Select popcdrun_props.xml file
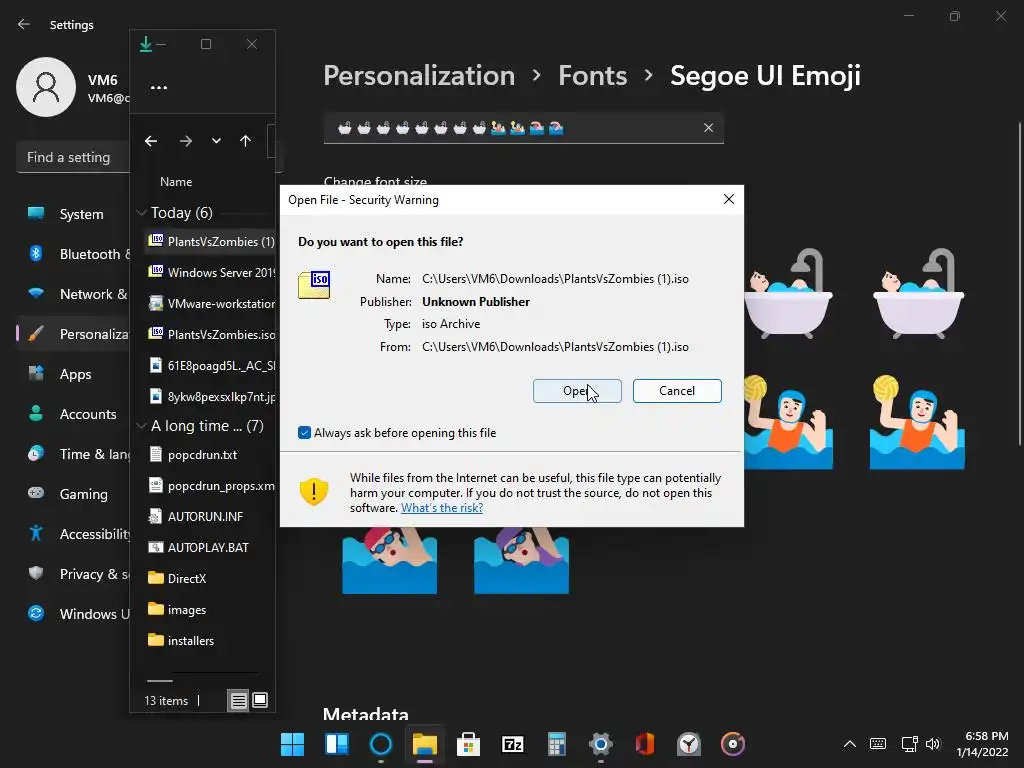This screenshot has width=1024, height=768. point(209,486)
